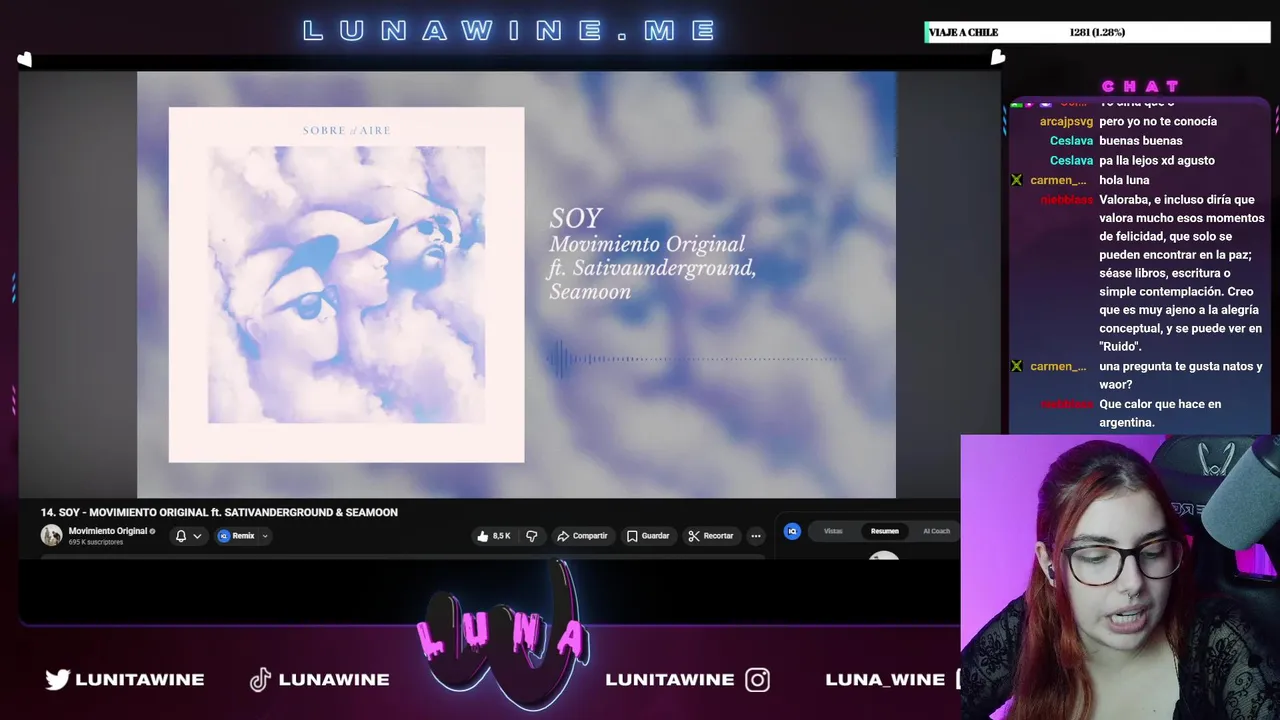Click the Sobre el Aire album cover

(346, 285)
